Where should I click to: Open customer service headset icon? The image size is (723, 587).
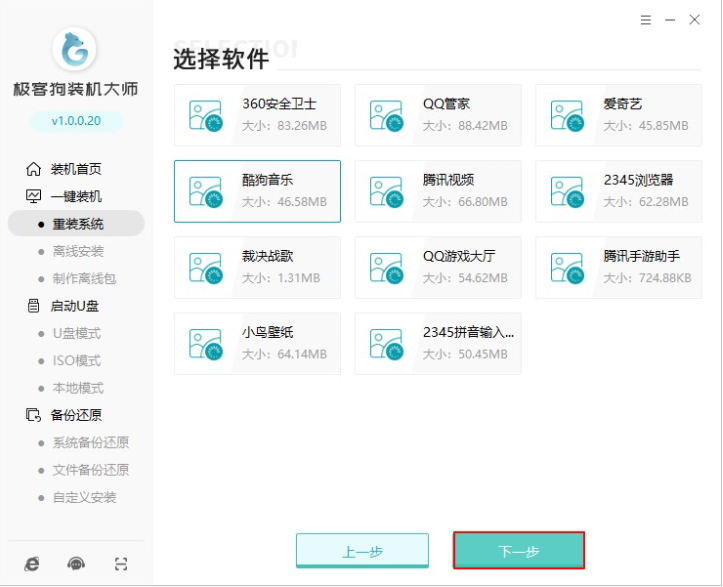(x=76, y=563)
